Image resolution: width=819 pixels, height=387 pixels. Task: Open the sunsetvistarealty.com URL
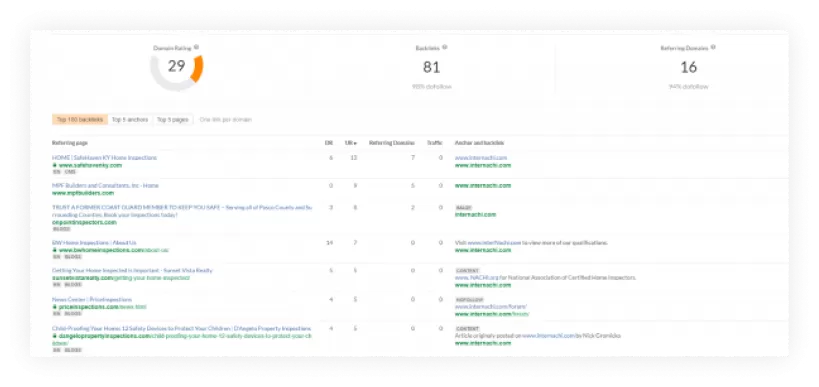click(121, 278)
